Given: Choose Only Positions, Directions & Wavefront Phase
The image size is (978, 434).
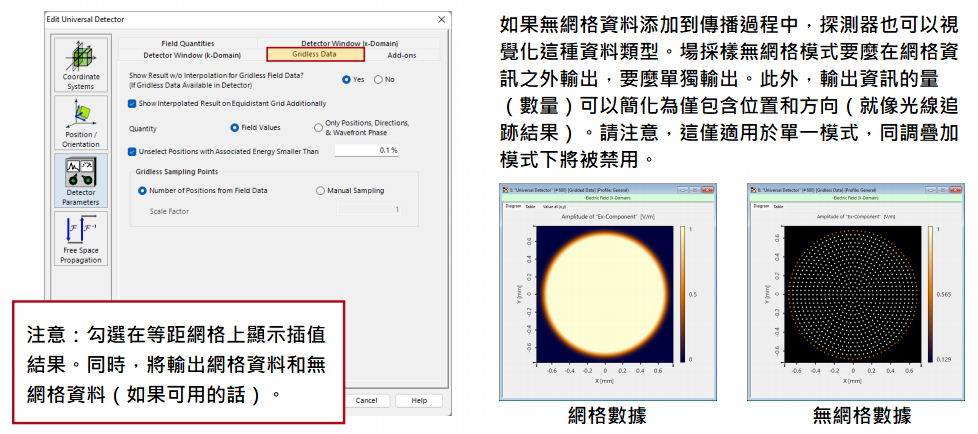Looking at the screenshot, I should 317,127.
